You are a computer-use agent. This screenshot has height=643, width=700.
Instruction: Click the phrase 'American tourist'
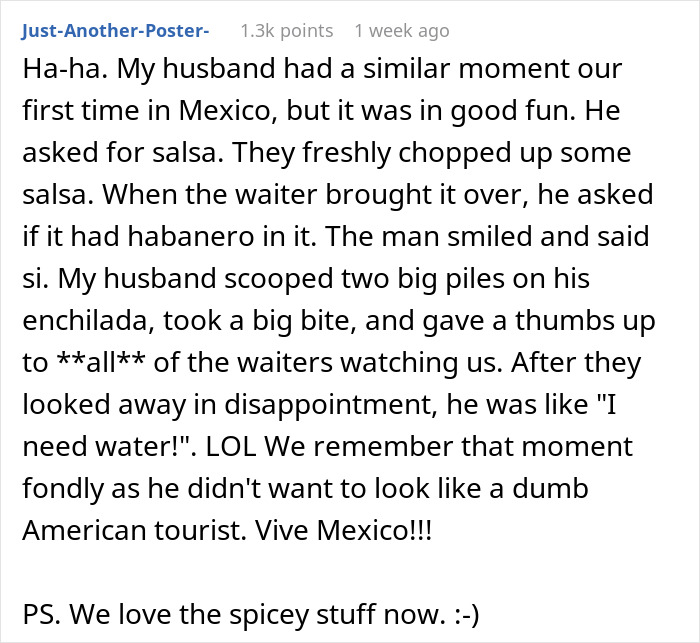135,530
